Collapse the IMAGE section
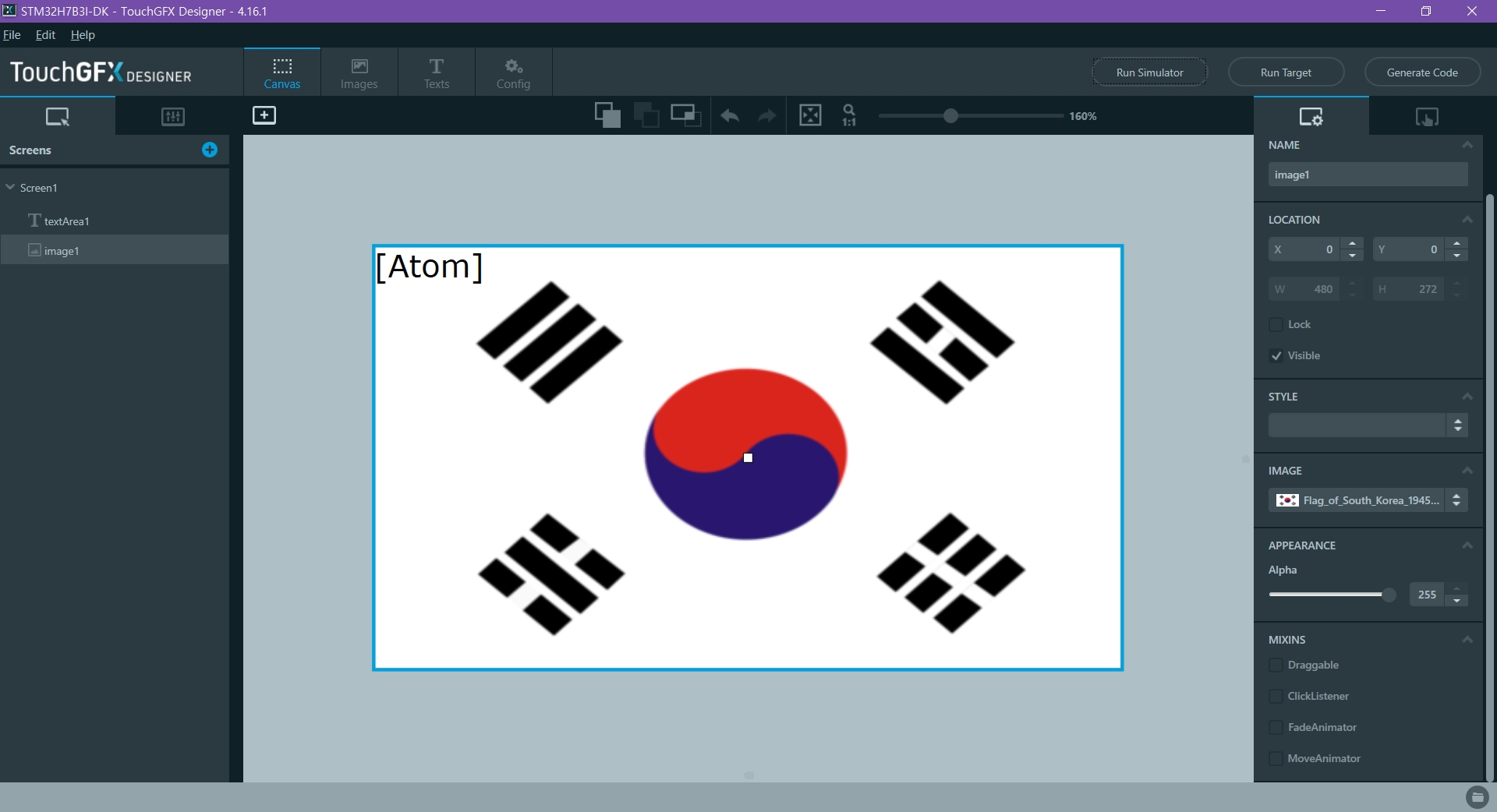This screenshot has height=812, width=1497. click(x=1467, y=471)
